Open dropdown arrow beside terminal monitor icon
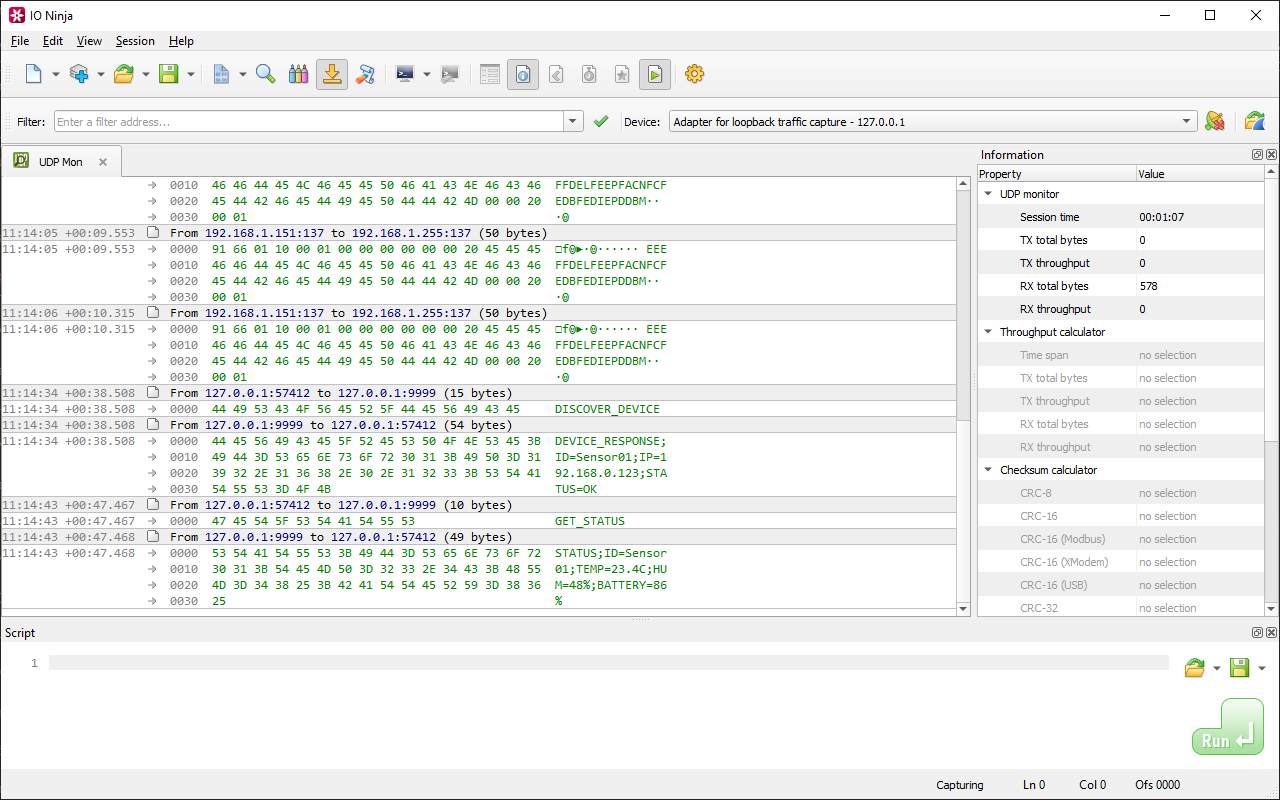 point(426,74)
